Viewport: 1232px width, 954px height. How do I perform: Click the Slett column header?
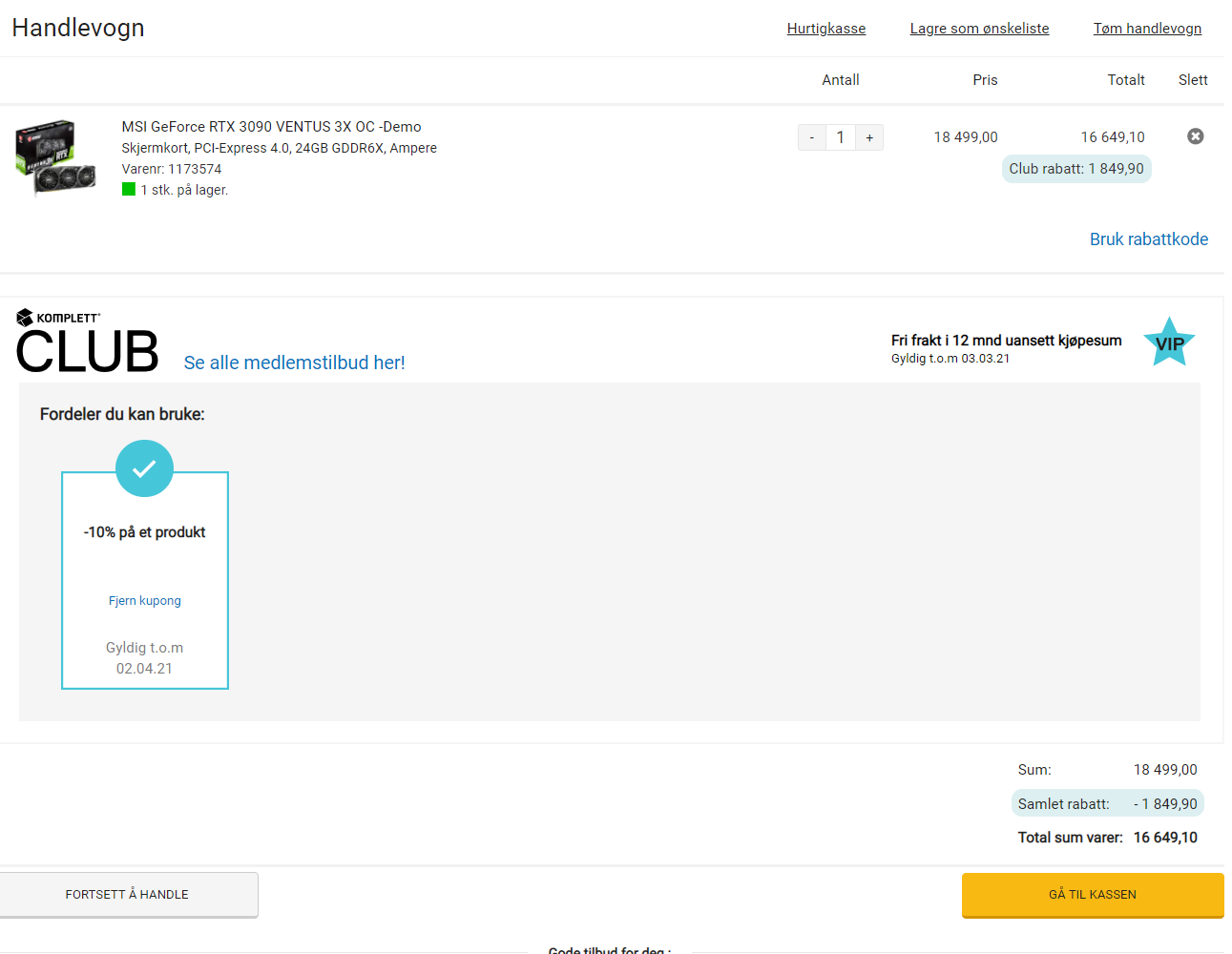(1193, 80)
